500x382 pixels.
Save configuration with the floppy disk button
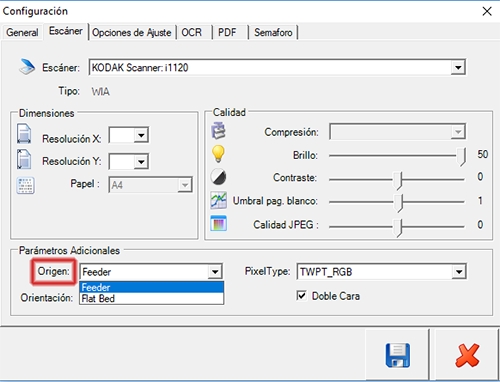[x=397, y=355]
